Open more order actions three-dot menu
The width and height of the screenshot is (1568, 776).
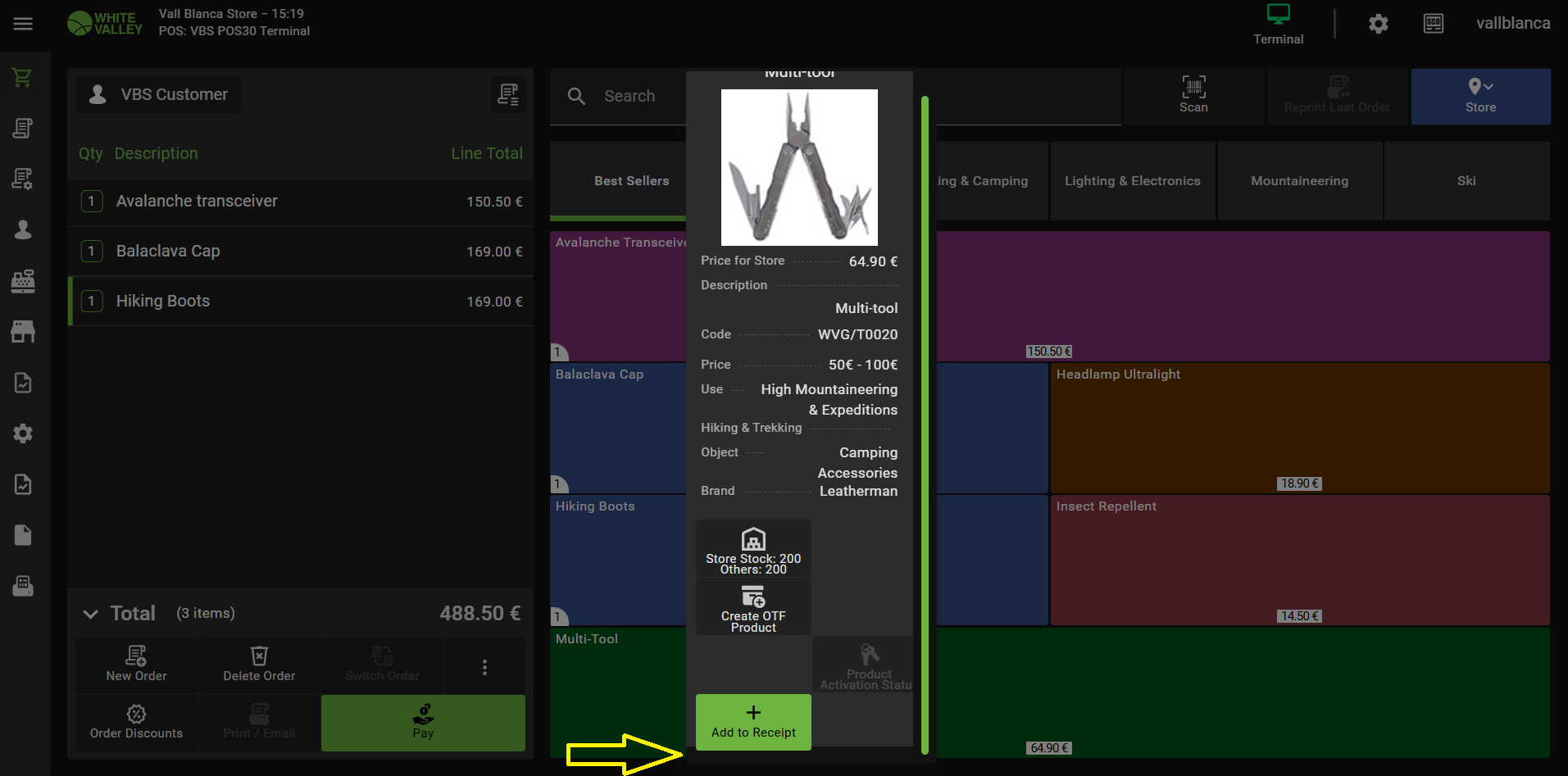(x=484, y=667)
